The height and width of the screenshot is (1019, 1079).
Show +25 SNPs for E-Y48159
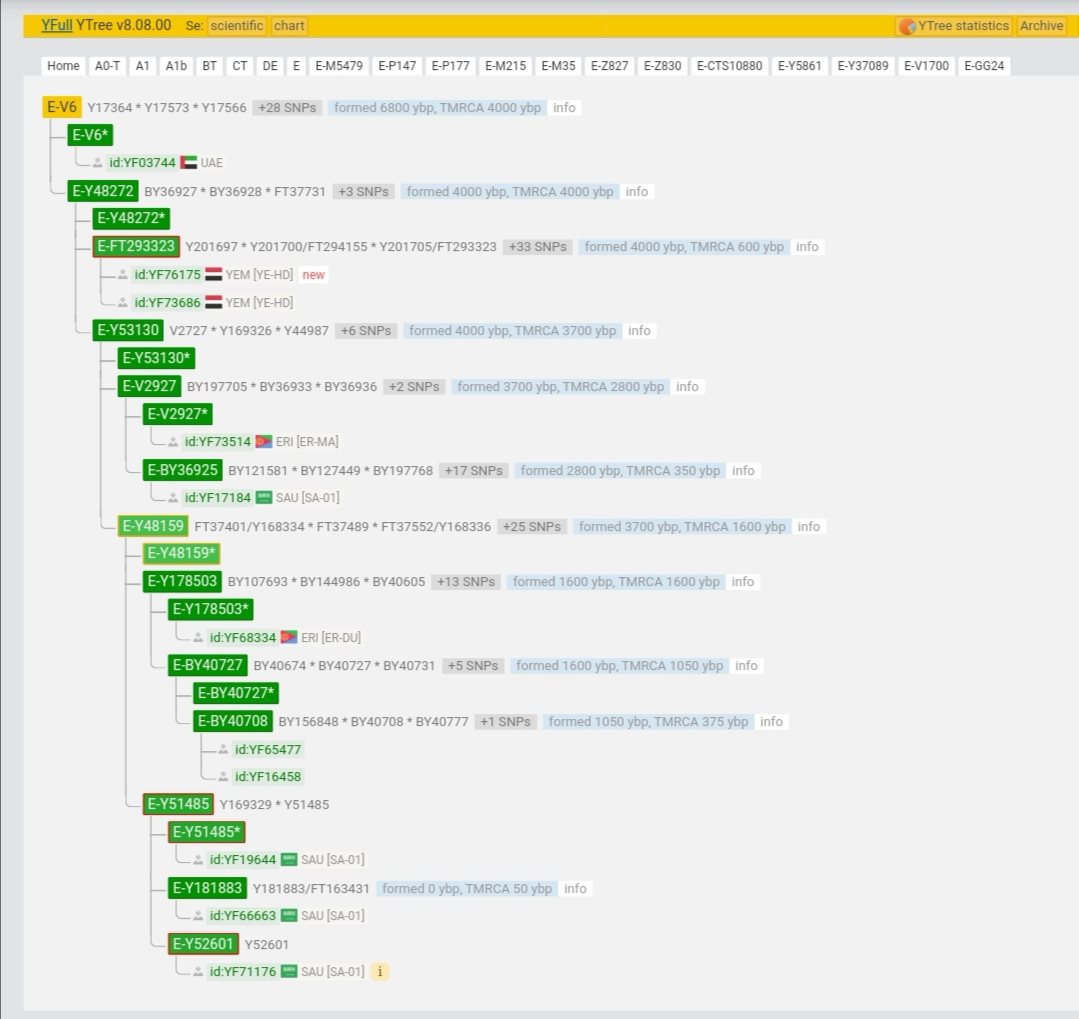click(x=531, y=527)
